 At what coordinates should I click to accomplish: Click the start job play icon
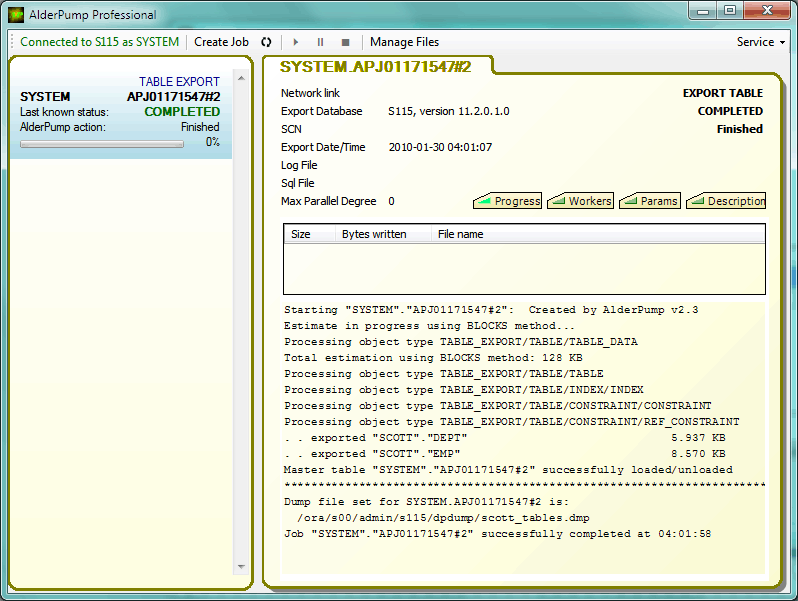[296, 42]
